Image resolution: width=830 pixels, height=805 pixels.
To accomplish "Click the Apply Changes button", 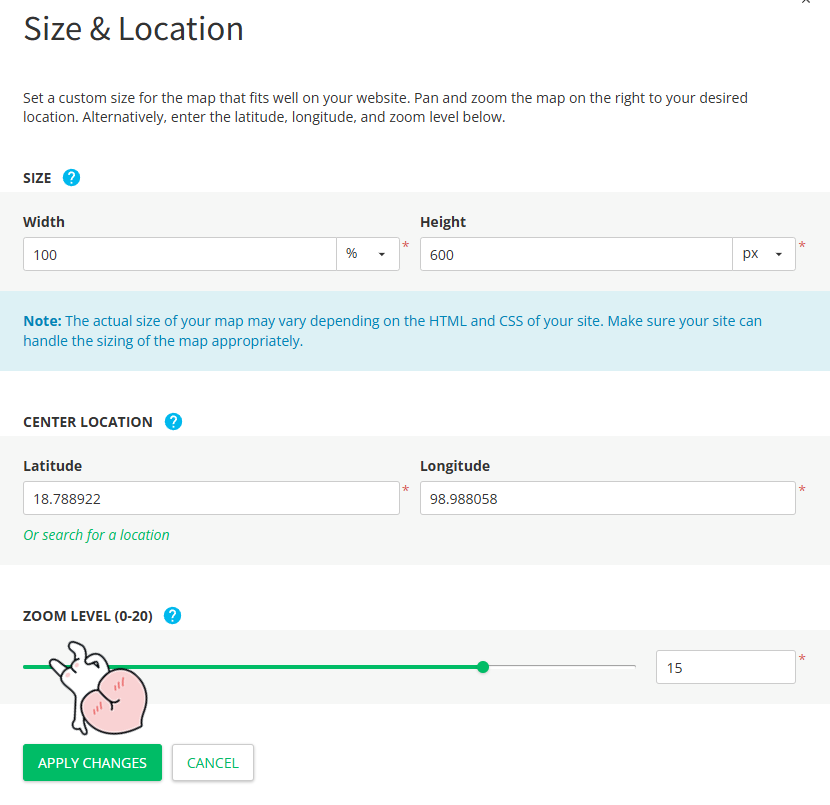I will 92,763.
